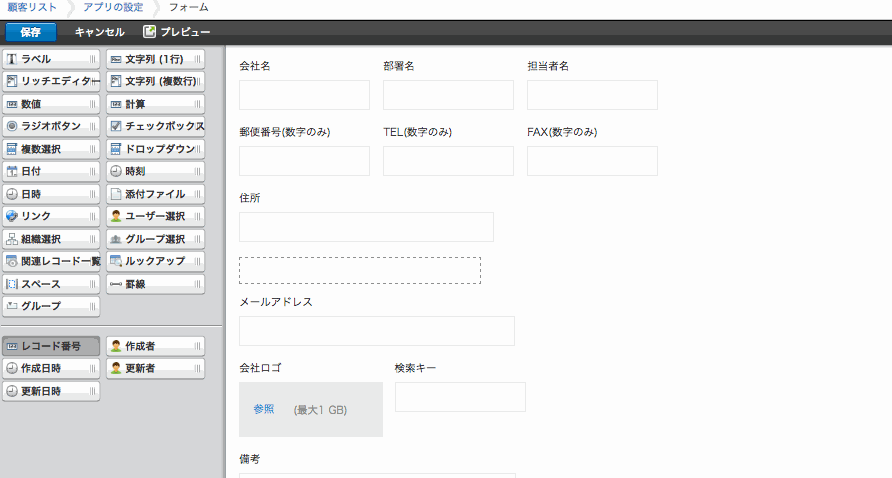Save the form with 保存
This screenshot has width=892, height=478.
coord(31,32)
